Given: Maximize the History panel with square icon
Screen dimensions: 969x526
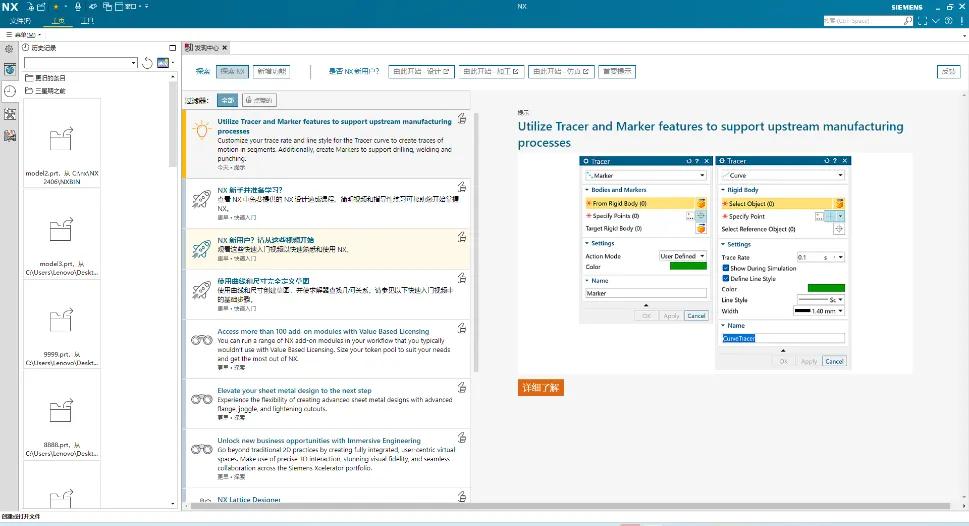Looking at the screenshot, I should click(172, 48).
